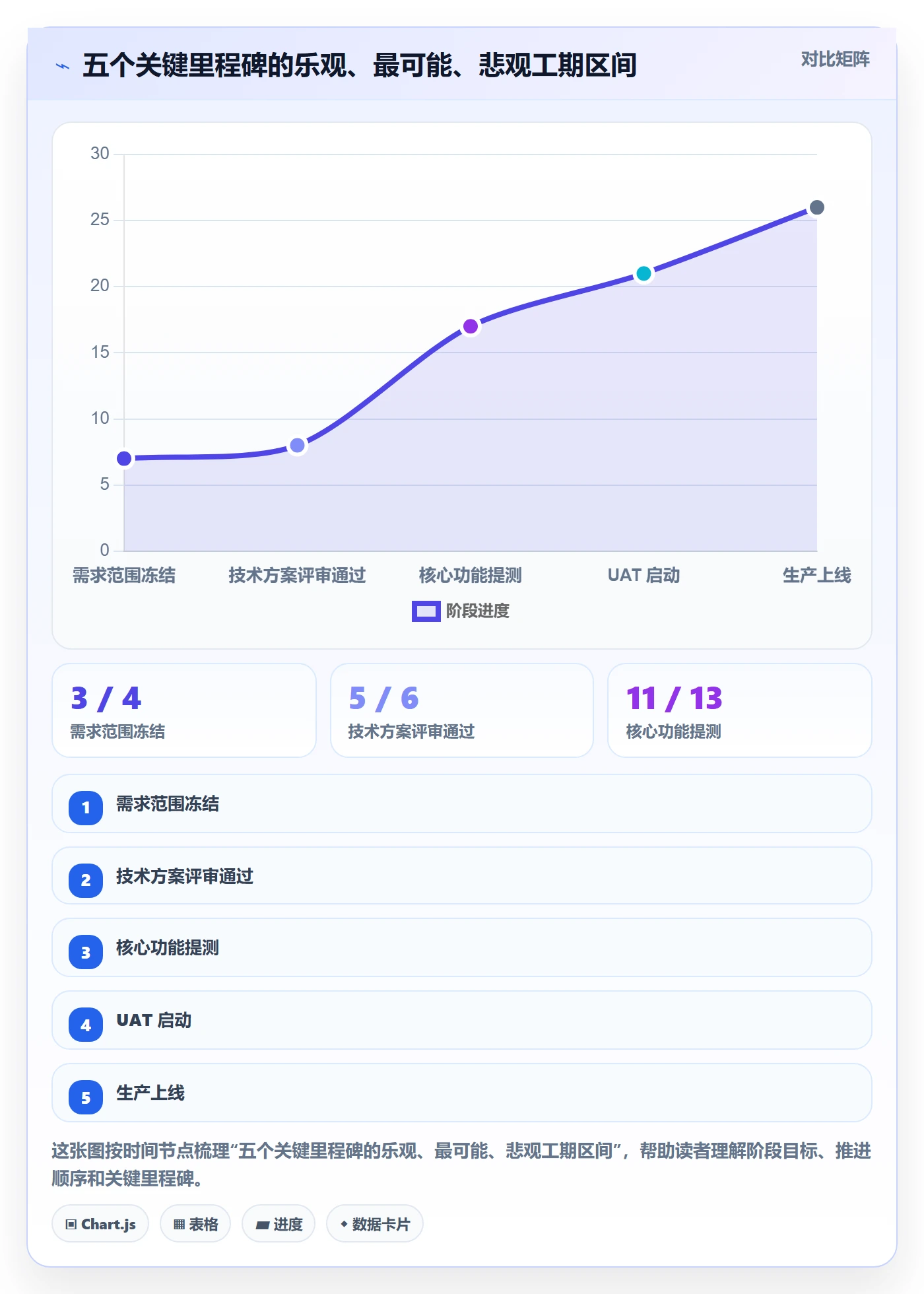Click the y-axis value 30
Screen dimensions: 924x1294
(100, 153)
